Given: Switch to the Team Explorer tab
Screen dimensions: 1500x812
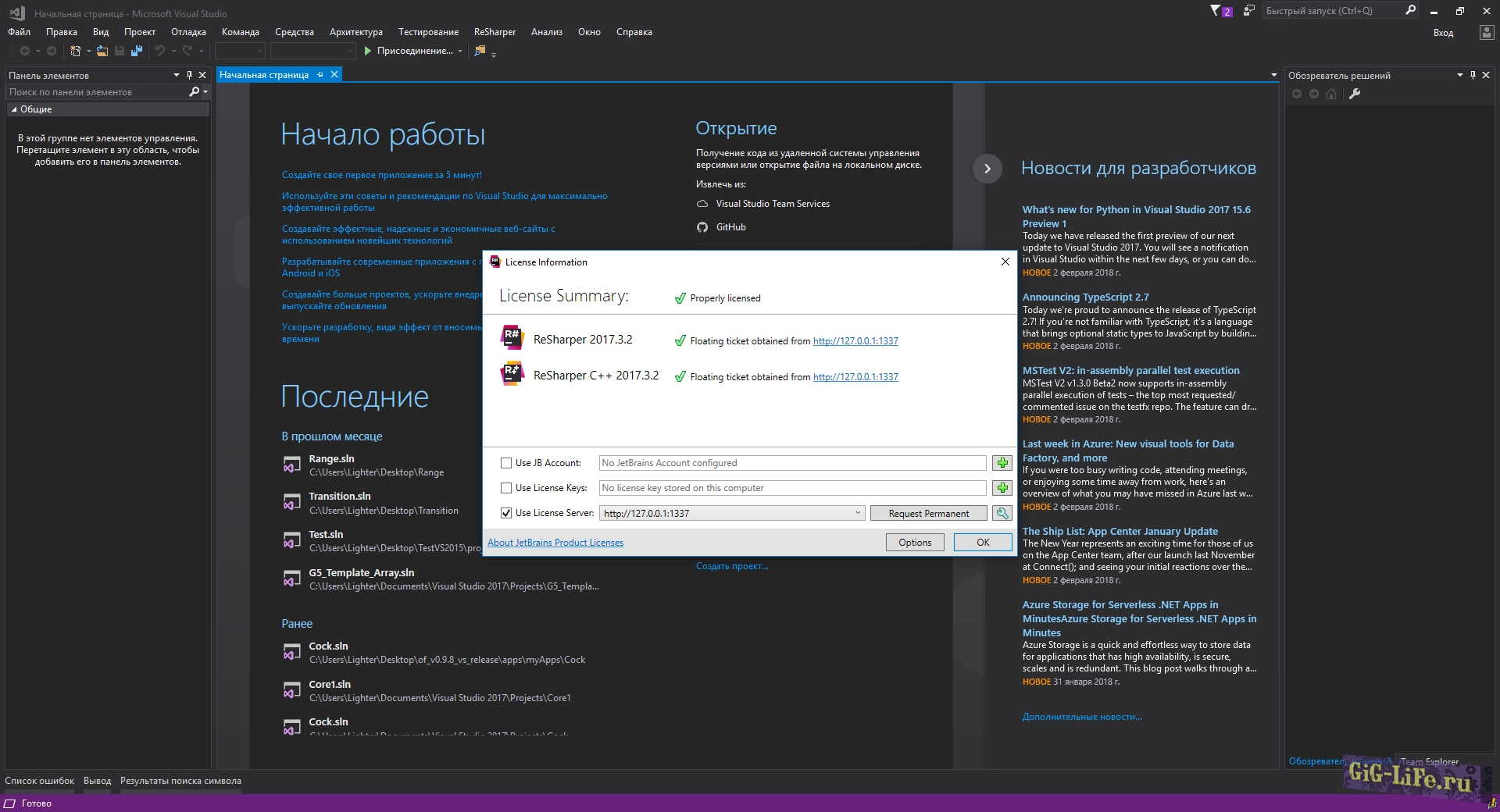Looking at the screenshot, I should click(x=1429, y=761).
